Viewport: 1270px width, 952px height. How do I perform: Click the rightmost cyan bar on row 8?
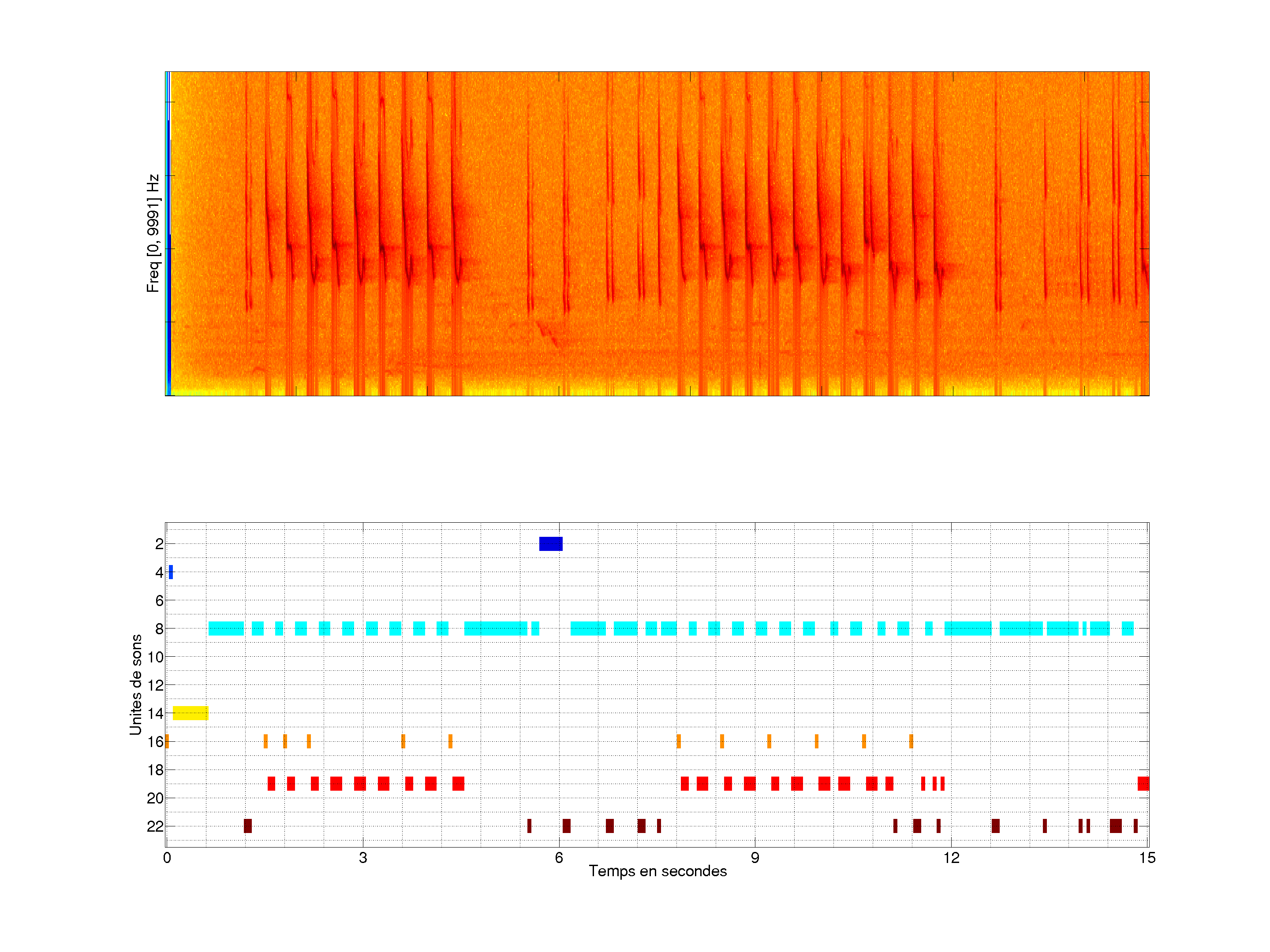[x=1128, y=628]
